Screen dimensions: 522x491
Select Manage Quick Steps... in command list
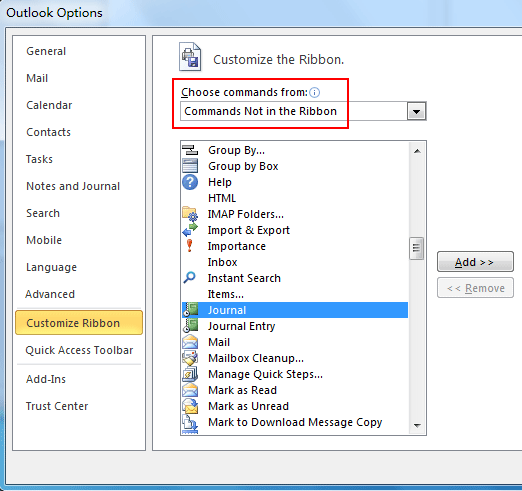pyautogui.click(x=265, y=374)
